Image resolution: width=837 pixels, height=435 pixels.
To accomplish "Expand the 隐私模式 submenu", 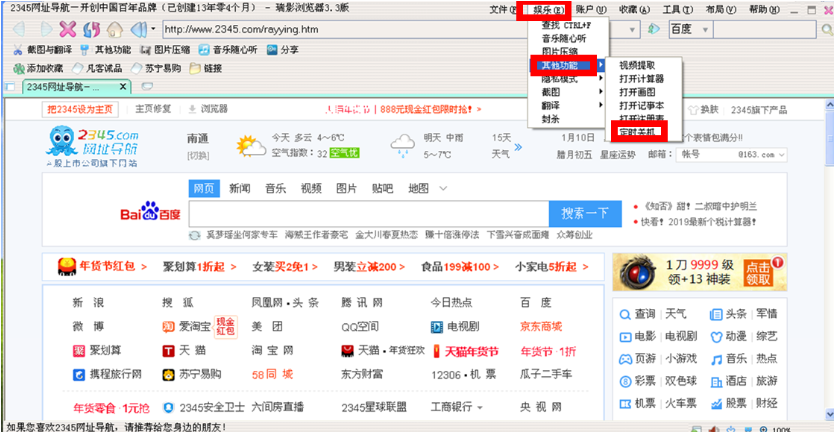I will [x=567, y=79].
